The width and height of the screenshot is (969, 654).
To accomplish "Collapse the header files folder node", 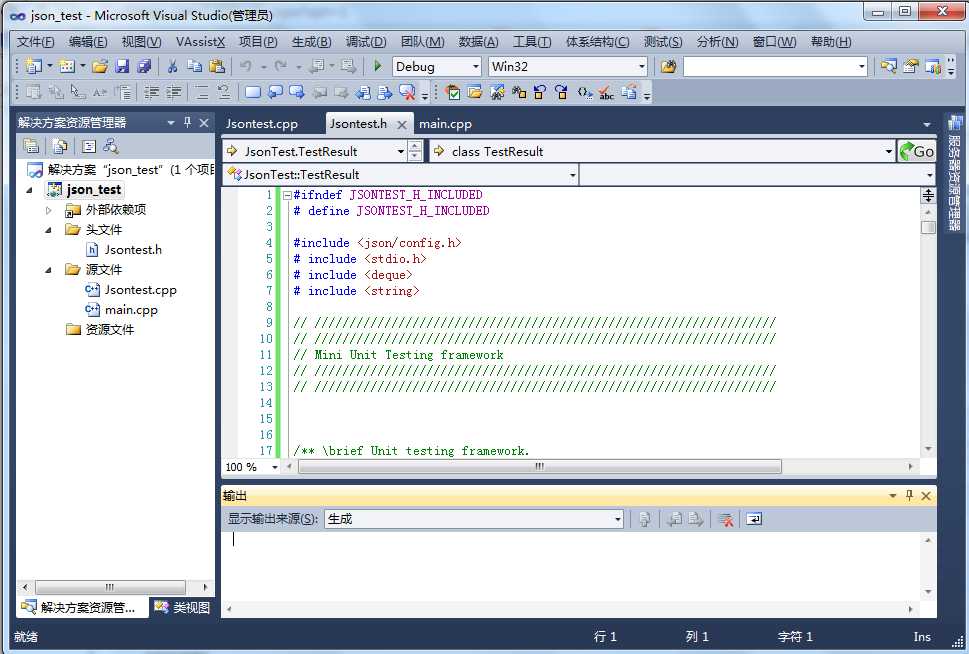I will [x=49, y=230].
